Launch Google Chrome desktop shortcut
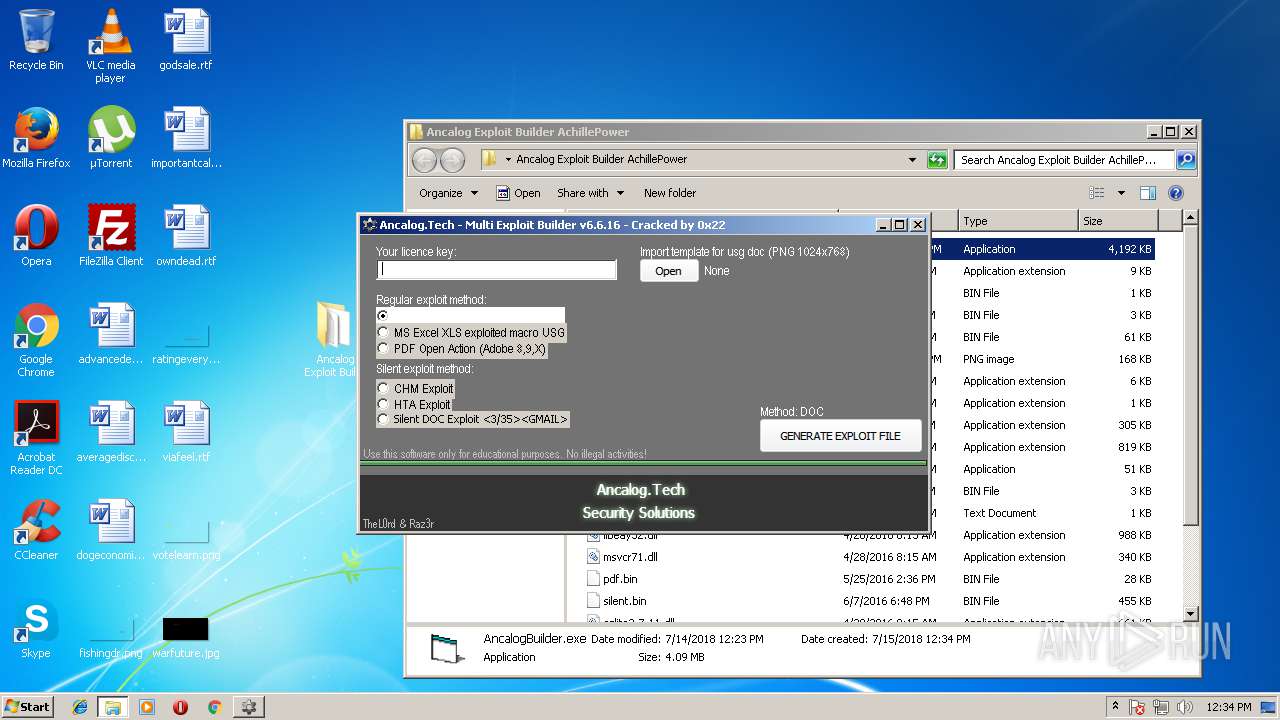 coord(36,340)
